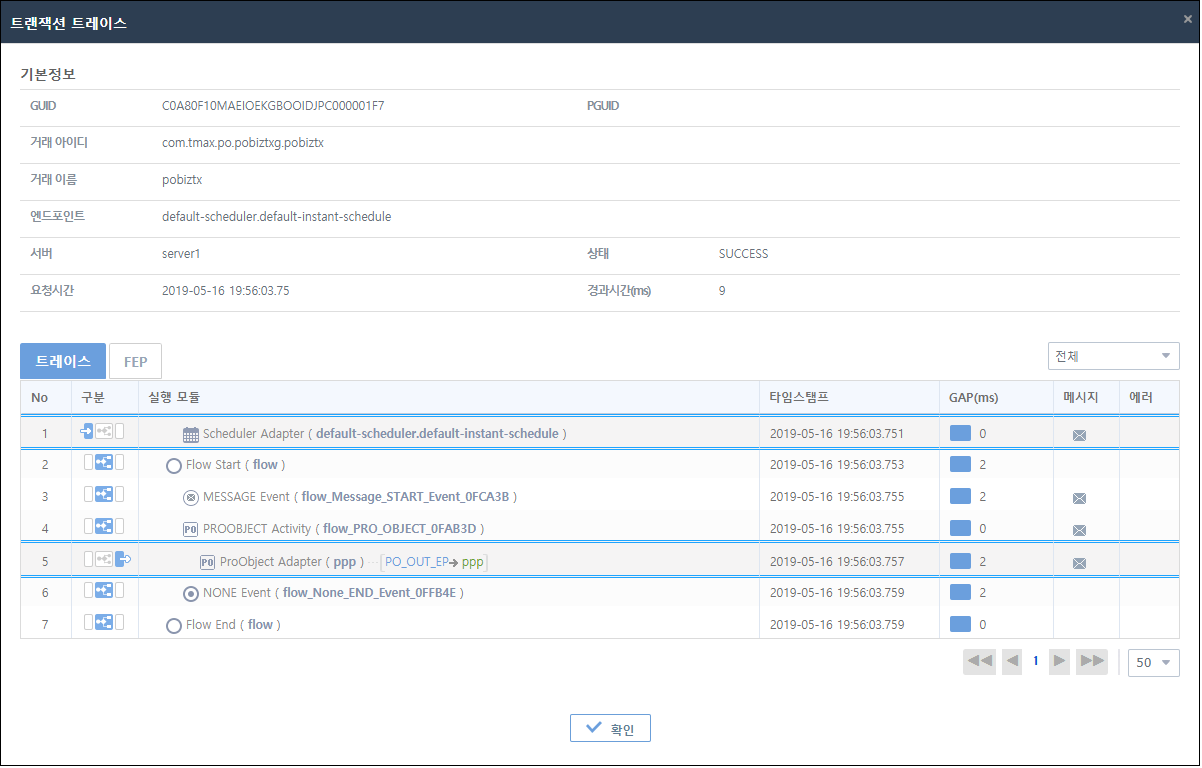This screenshot has height=768, width=1202.
Task: Select MESSAGE Event flow_Message_START_Event_0FCA3B row
Action: (x=360, y=497)
